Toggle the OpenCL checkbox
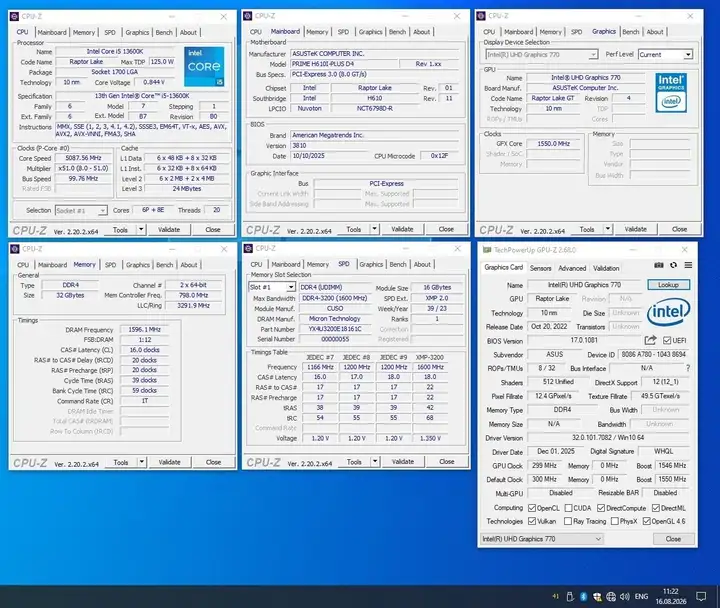 (532, 508)
